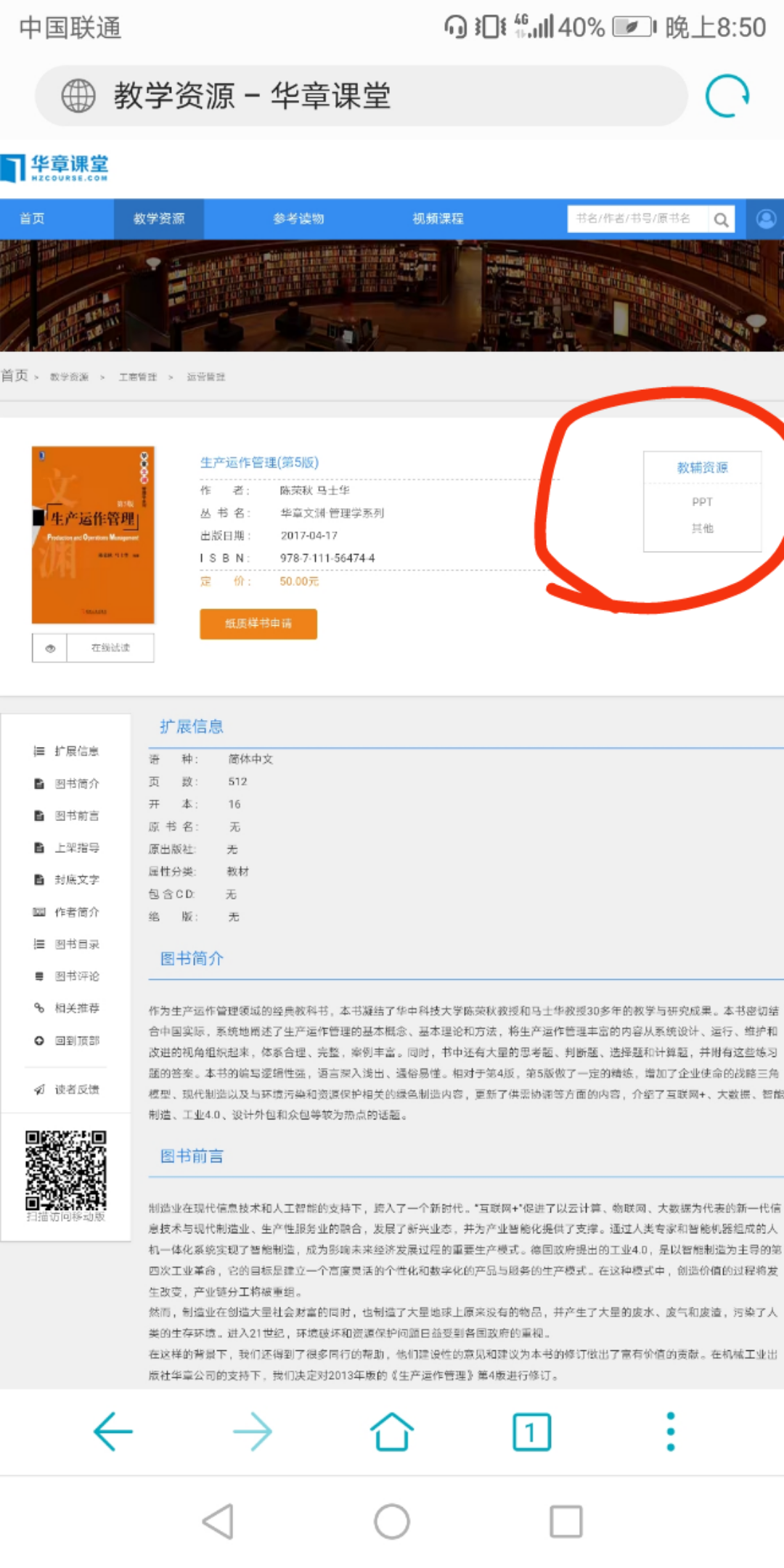Click the 扩展信息 section heading

(x=192, y=727)
